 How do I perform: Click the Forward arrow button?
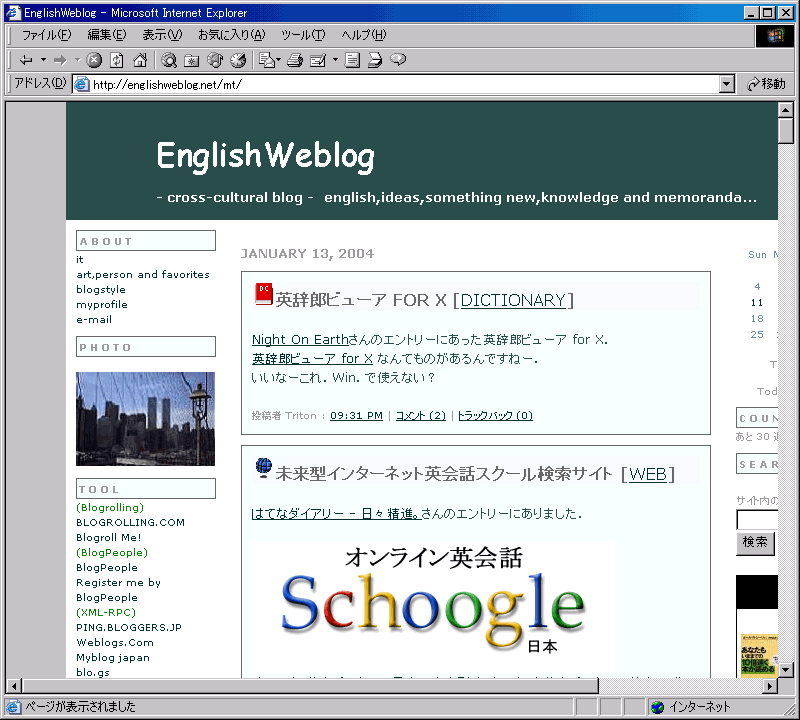click(x=60, y=60)
